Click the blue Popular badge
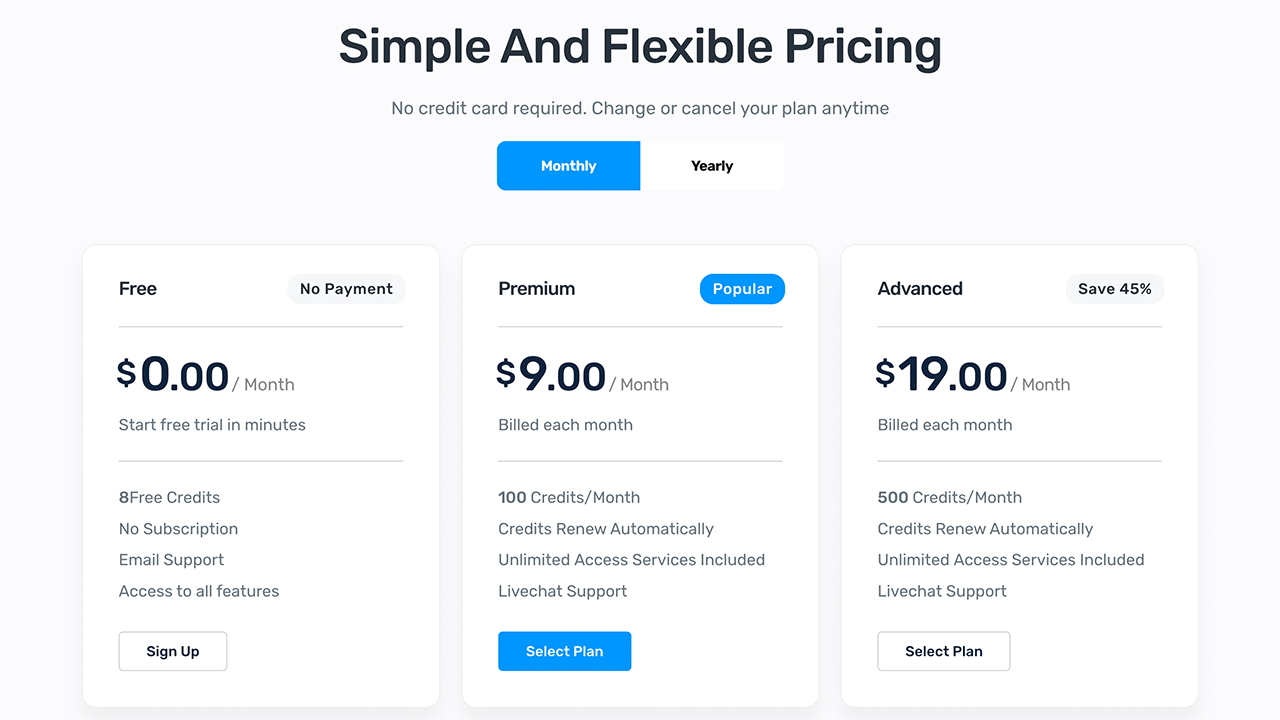 point(742,289)
